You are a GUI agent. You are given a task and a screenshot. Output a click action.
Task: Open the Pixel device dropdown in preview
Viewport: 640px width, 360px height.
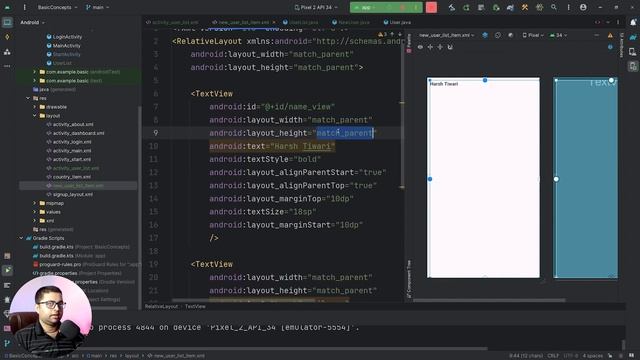[533, 35]
